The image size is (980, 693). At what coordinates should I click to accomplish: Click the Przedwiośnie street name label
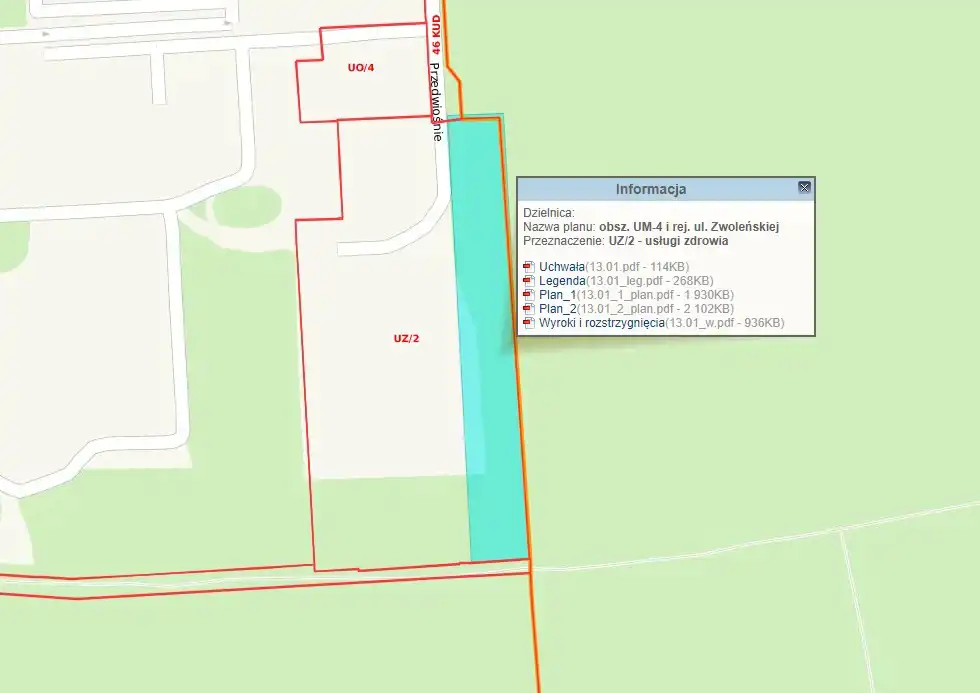click(x=436, y=102)
